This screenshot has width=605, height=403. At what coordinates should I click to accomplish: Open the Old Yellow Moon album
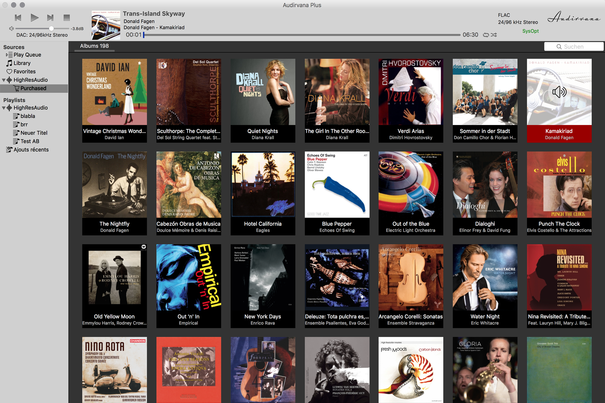pyautogui.click(x=114, y=286)
